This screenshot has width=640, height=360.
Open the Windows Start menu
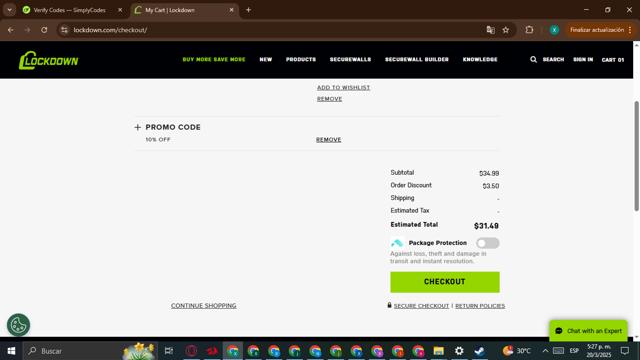[11, 351]
